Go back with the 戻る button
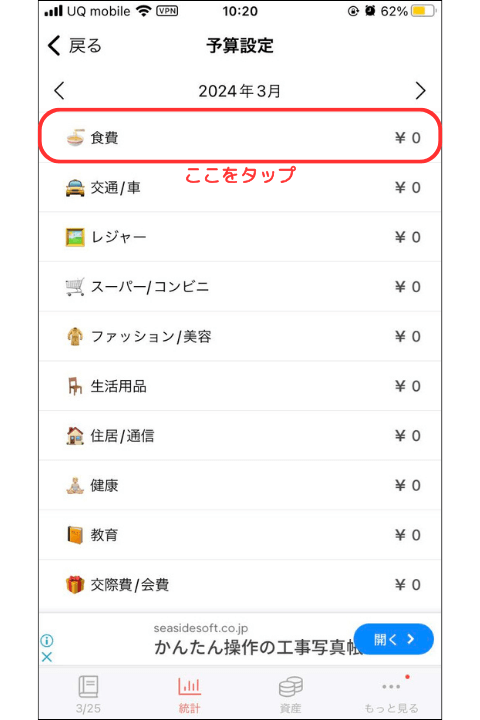The image size is (480, 720). click(x=74, y=45)
